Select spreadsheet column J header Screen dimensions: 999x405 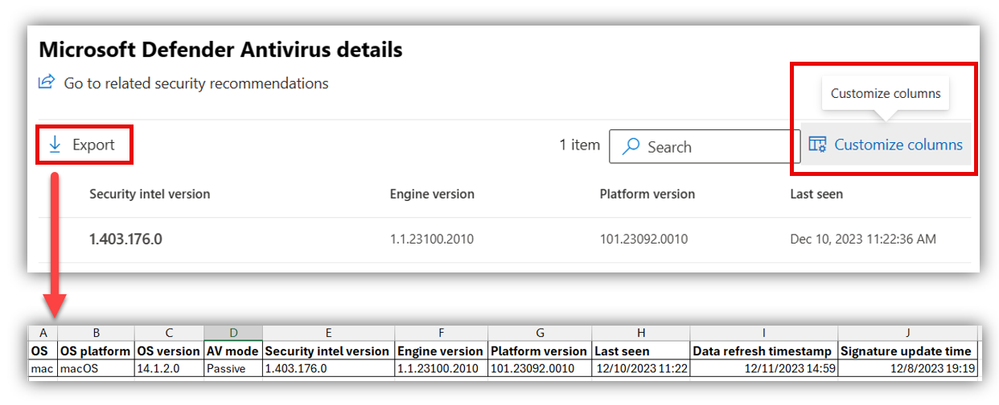(907, 333)
